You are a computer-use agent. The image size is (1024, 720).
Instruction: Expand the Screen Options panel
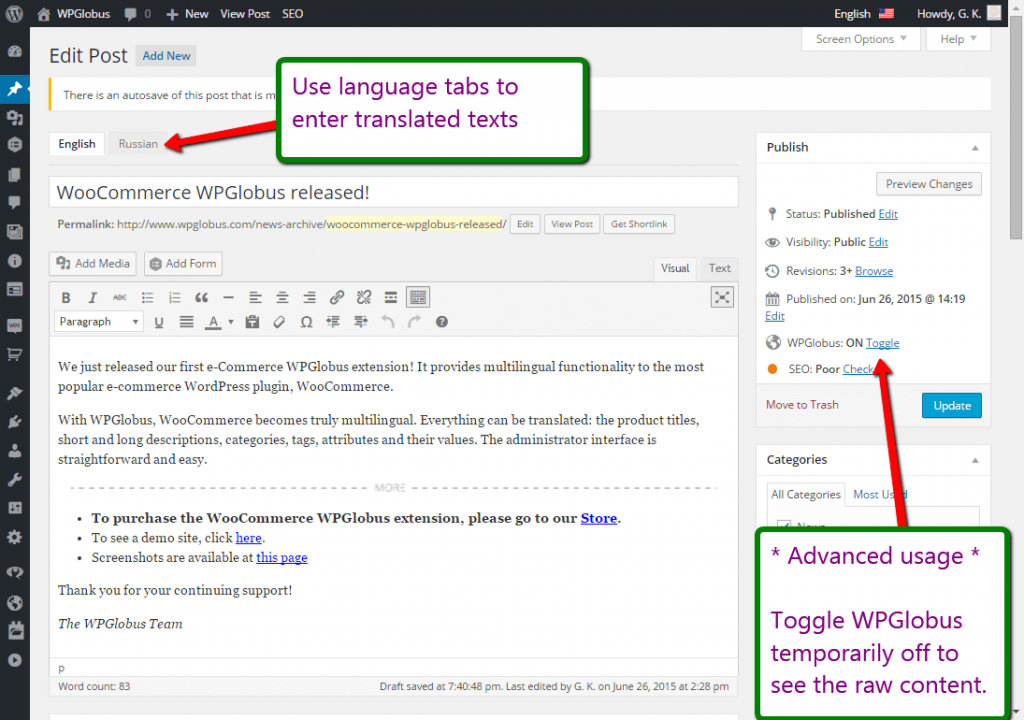click(861, 39)
